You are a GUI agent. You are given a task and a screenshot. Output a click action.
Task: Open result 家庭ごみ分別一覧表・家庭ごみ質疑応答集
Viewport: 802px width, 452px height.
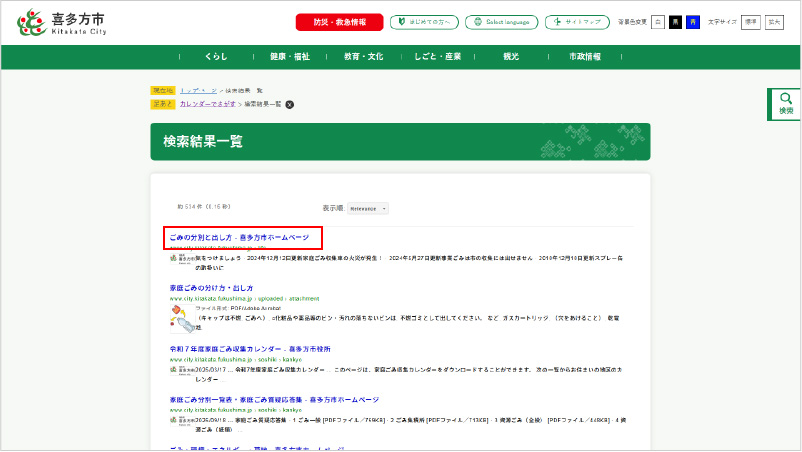(x=274, y=400)
